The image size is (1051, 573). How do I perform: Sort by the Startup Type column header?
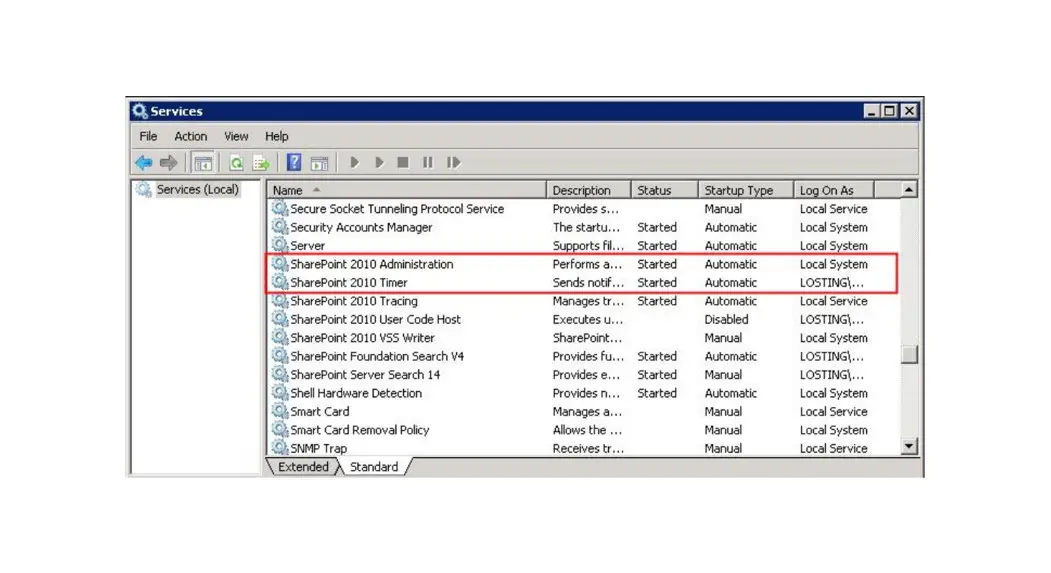(745, 190)
